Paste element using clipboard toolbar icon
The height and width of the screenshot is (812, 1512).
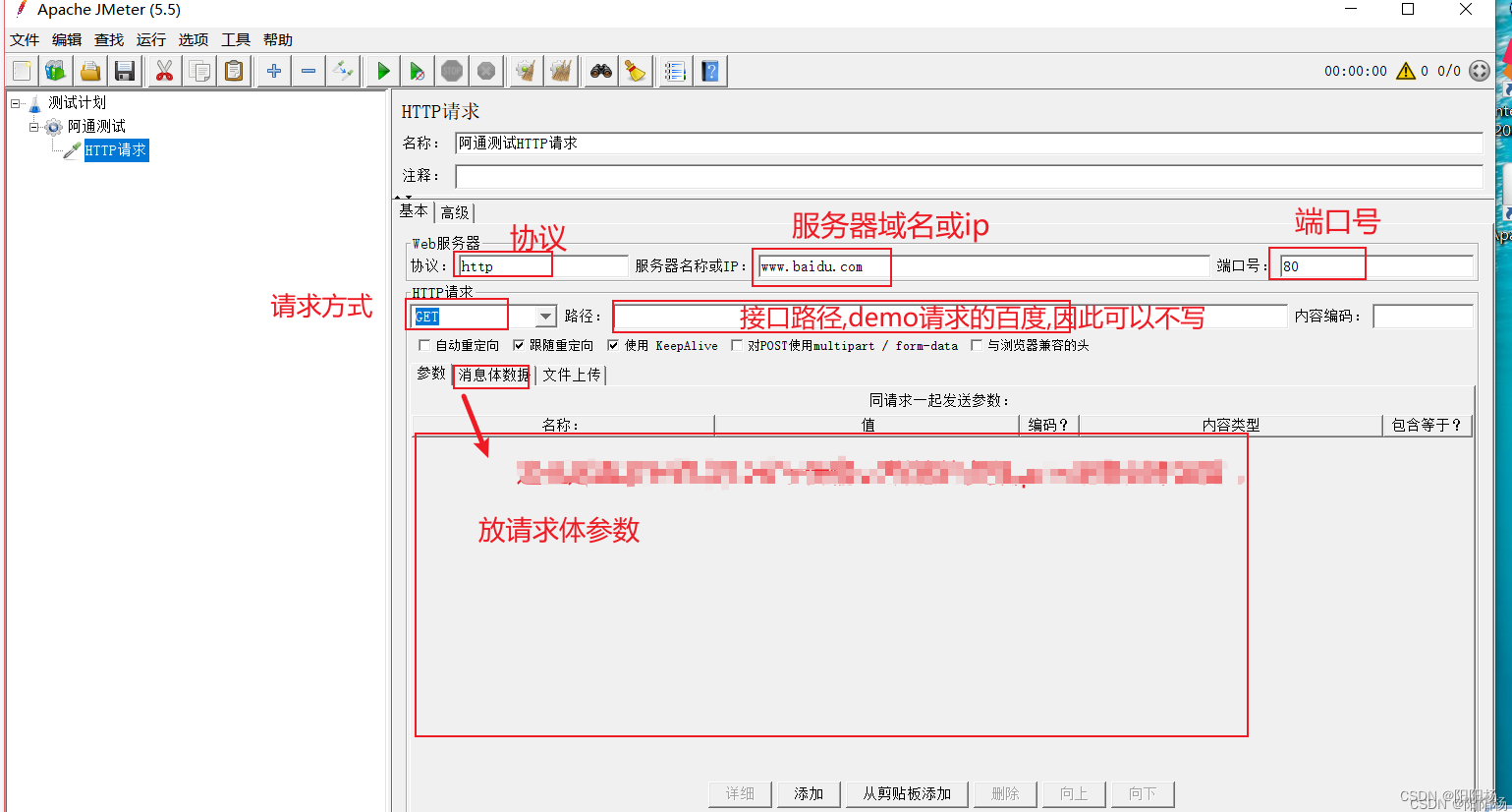tap(234, 71)
